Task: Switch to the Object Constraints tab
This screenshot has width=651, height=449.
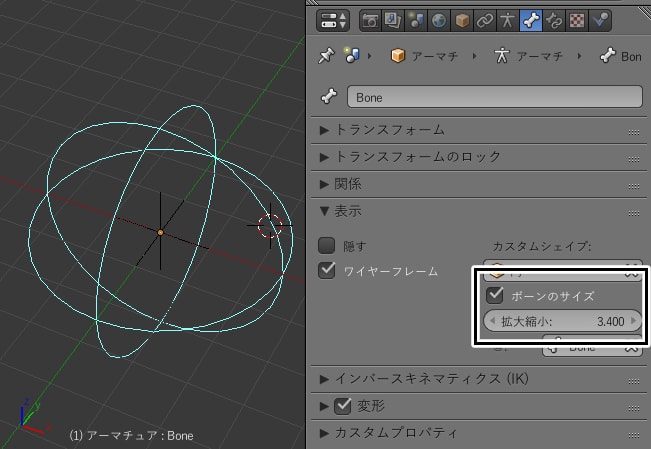Action: pyautogui.click(x=485, y=20)
